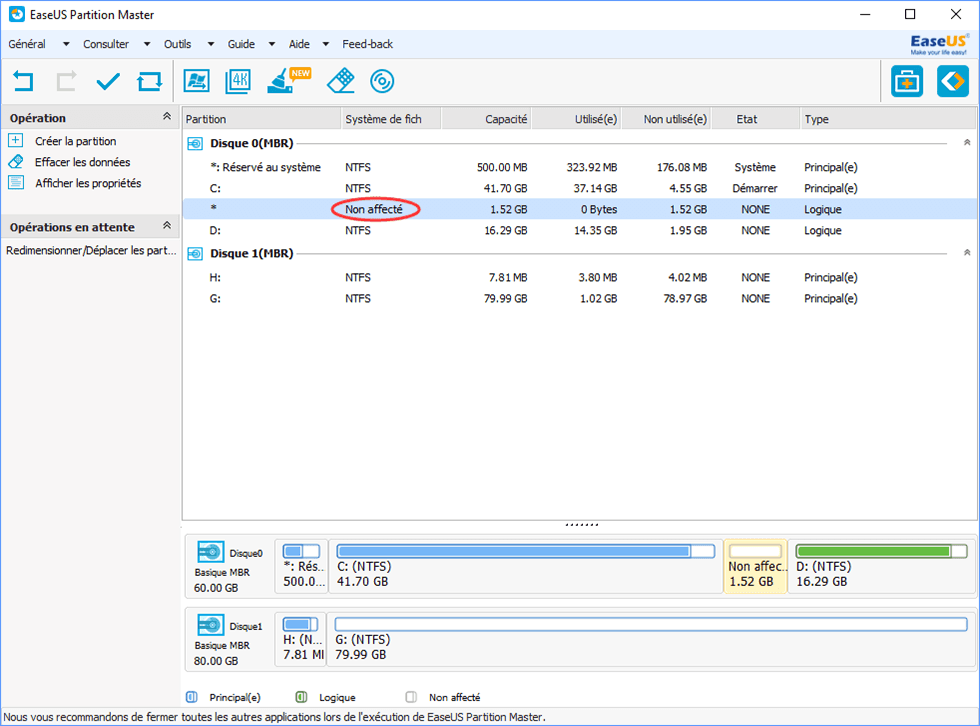Open the 4K alignment tool icon

tap(238, 82)
